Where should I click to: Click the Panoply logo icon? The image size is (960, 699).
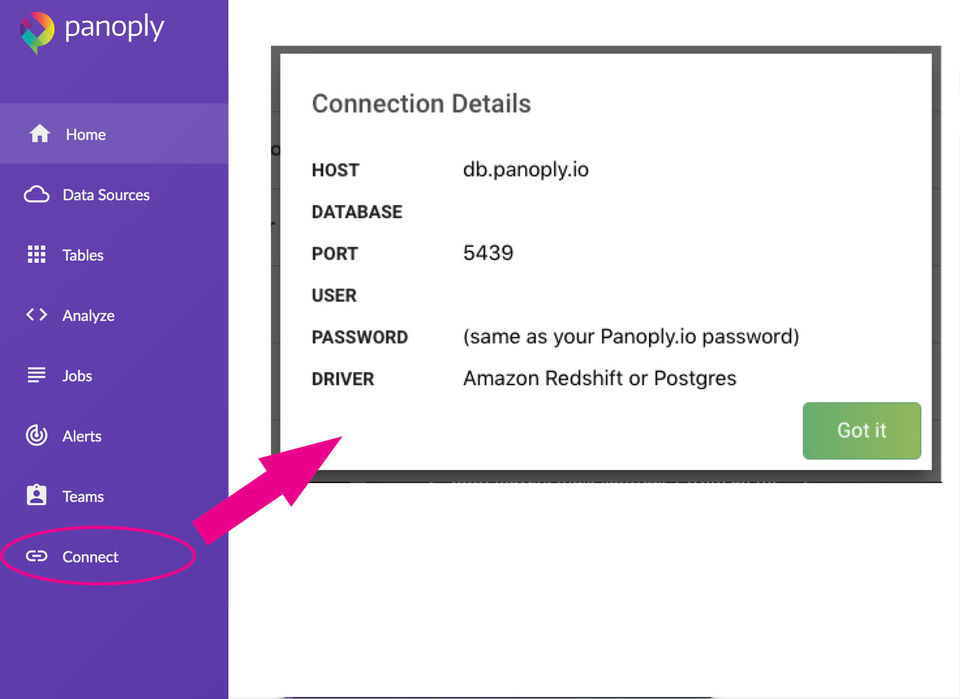pos(37,31)
